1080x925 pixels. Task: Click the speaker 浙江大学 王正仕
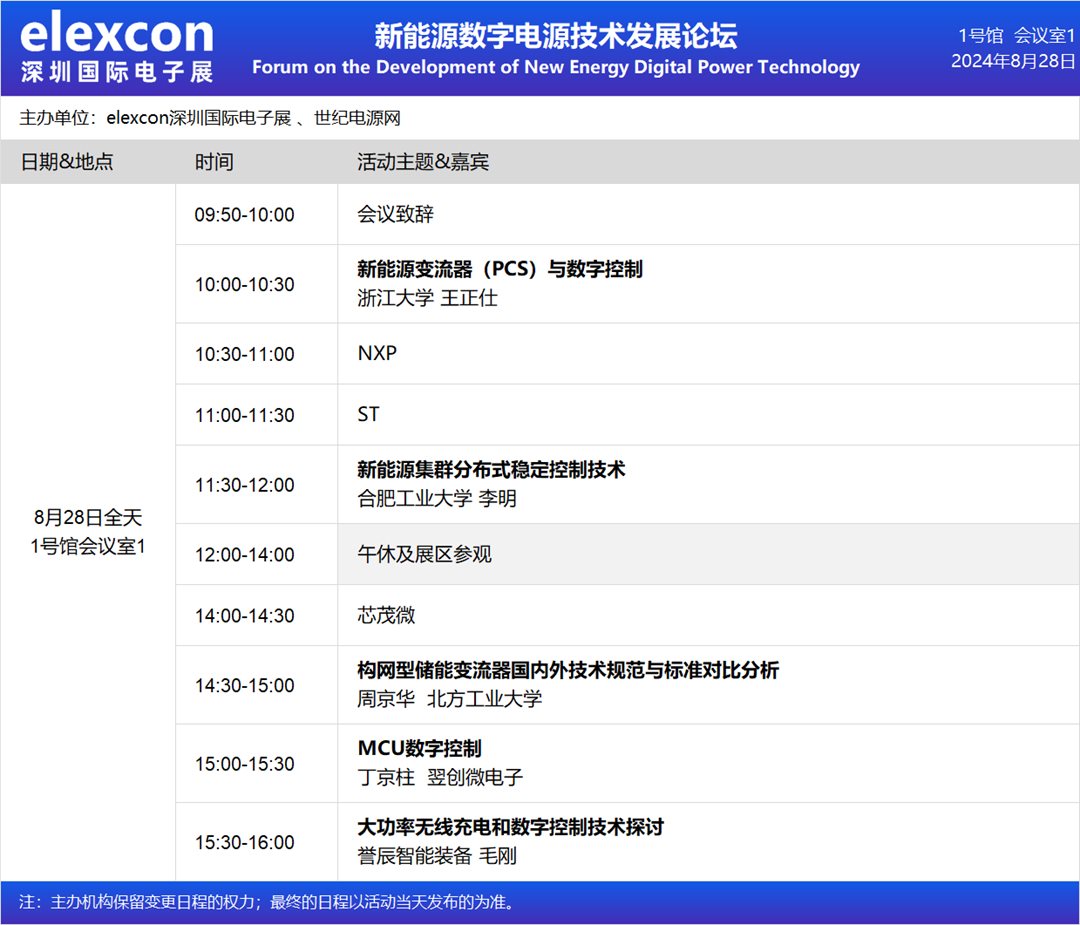tap(427, 298)
